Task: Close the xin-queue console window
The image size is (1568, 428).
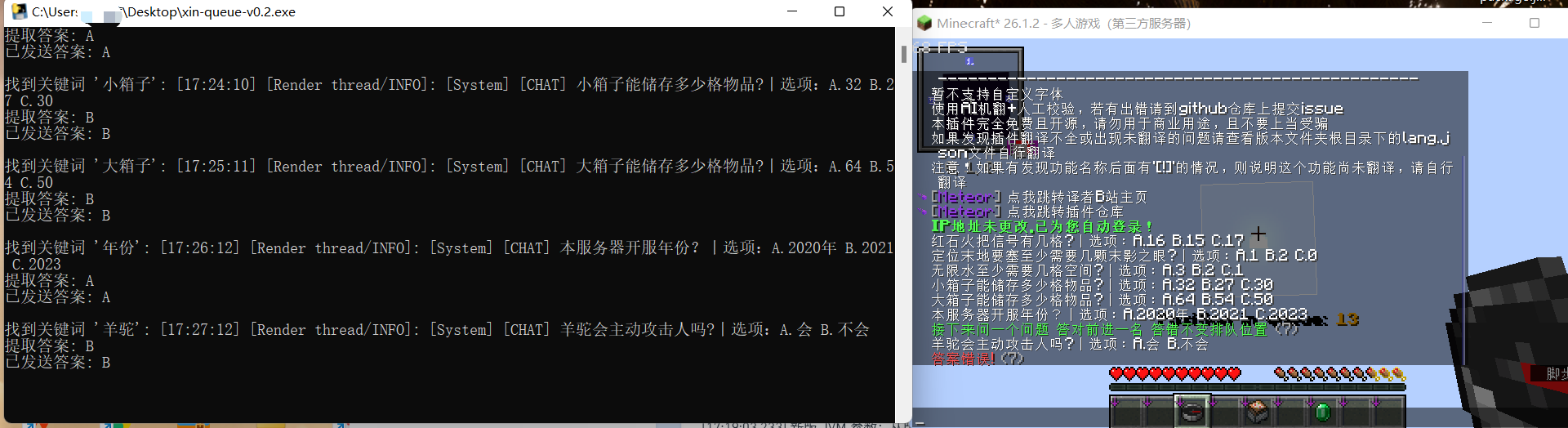Action: (888, 11)
